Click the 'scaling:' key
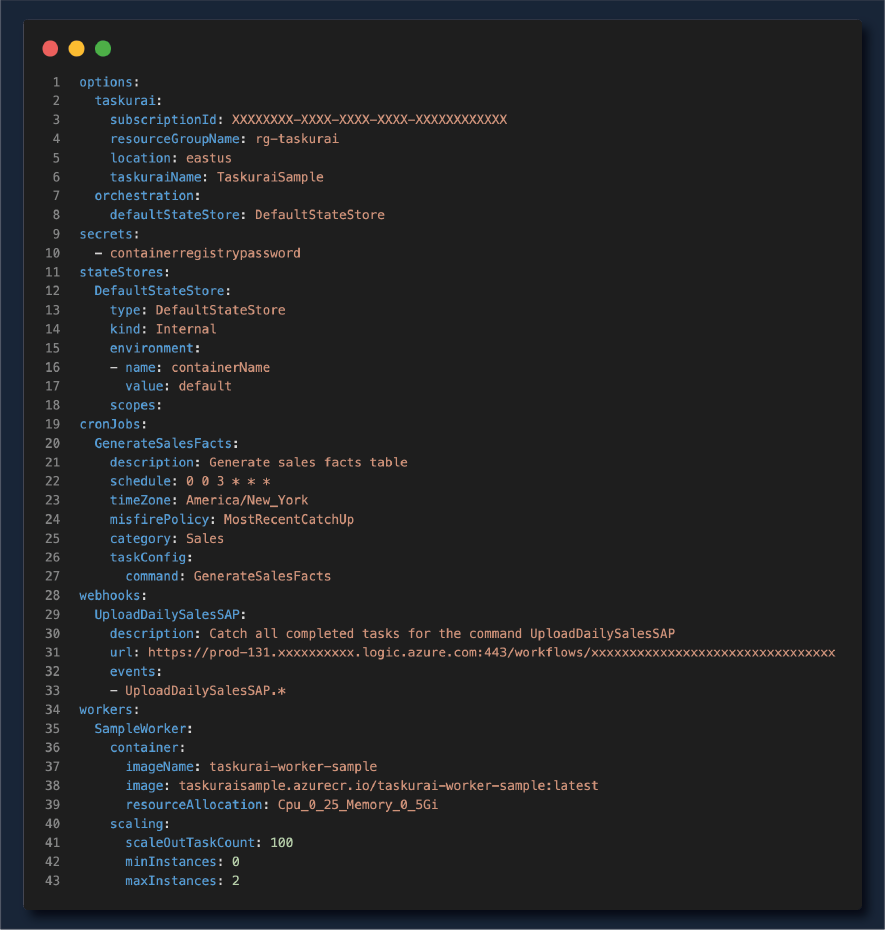Viewport: 885px width, 930px height. pos(139,824)
